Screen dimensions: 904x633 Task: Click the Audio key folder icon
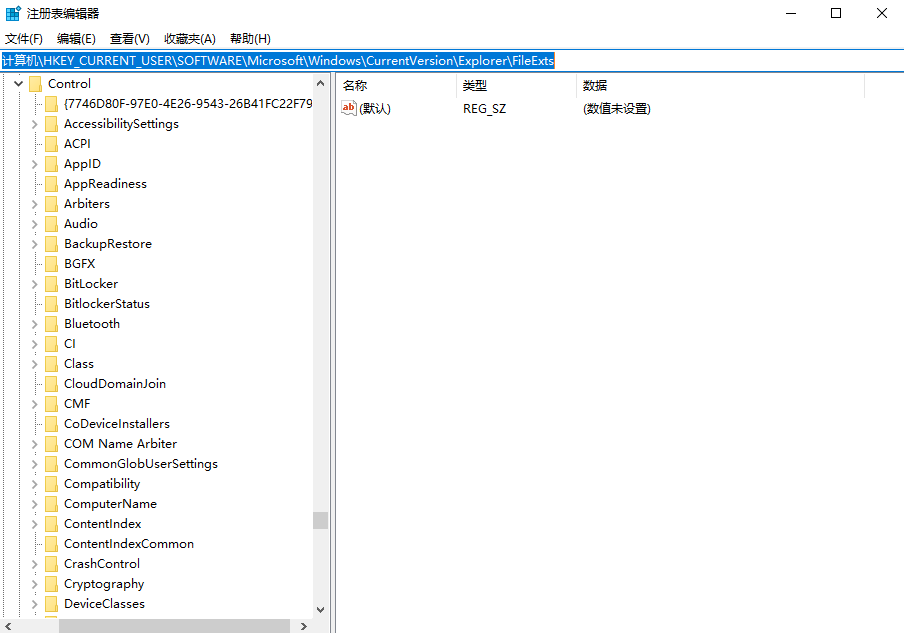coord(52,223)
